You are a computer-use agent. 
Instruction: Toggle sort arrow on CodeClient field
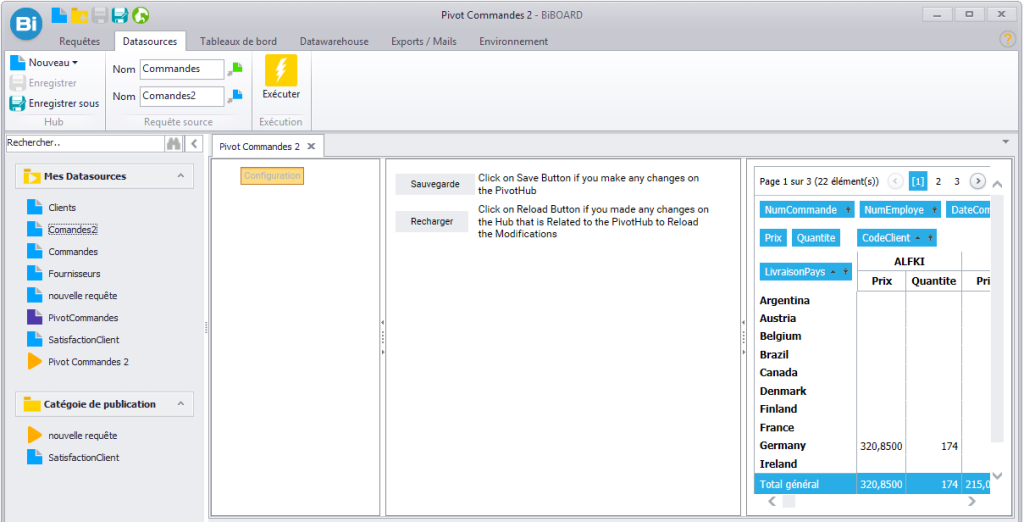point(918,238)
